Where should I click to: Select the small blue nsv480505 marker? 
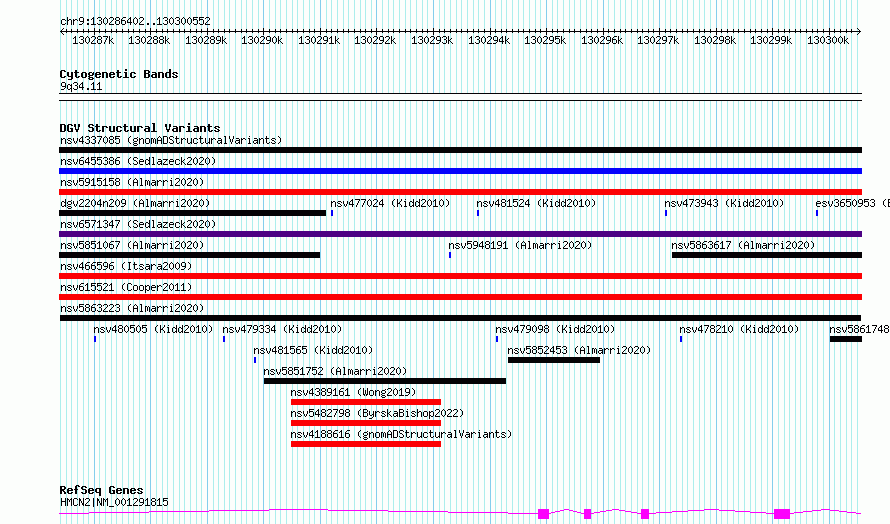[x=95, y=339]
